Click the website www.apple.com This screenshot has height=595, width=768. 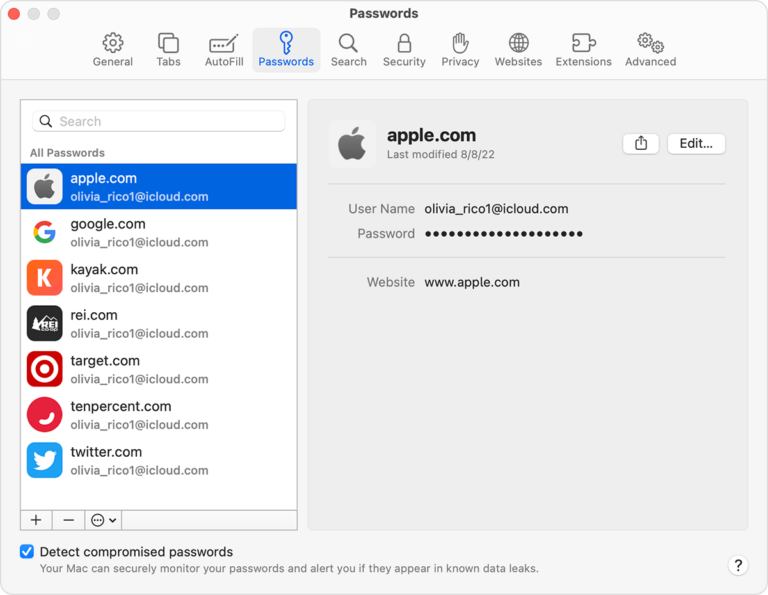point(472,283)
